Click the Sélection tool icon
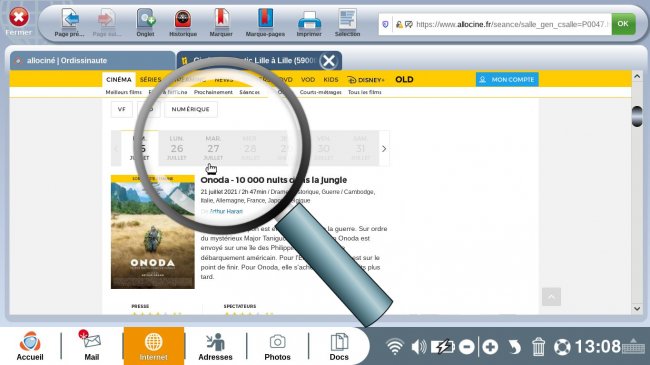 (x=347, y=19)
